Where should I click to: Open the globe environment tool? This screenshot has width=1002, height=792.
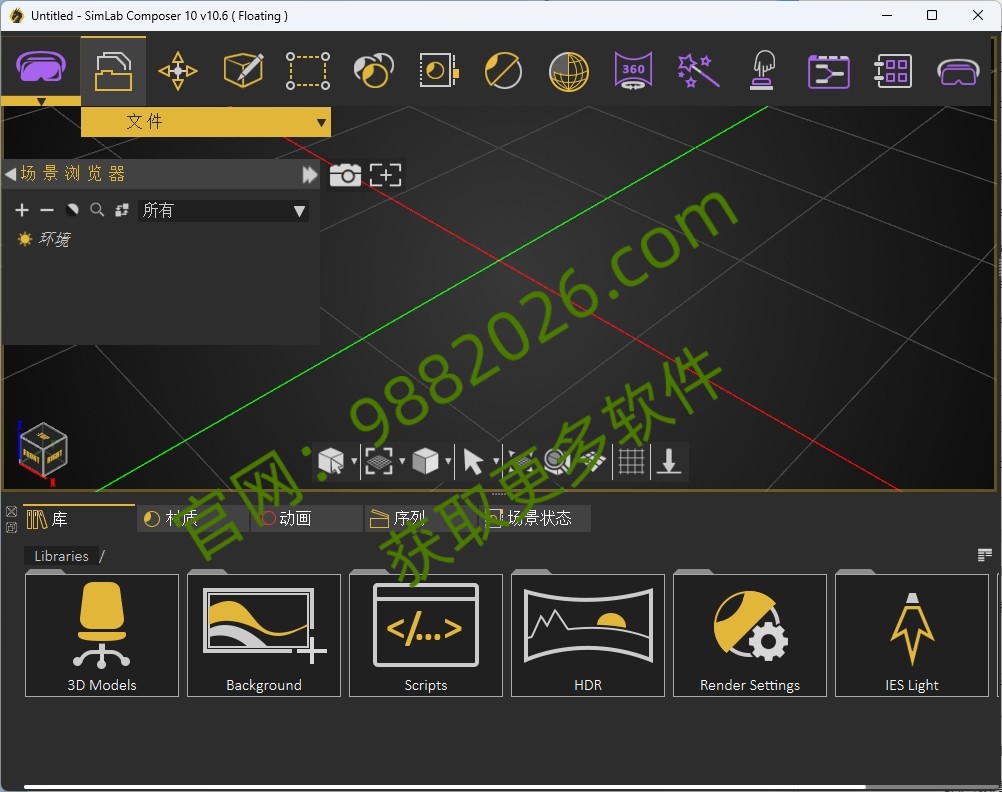pyautogui.click(x=569, y=71)
